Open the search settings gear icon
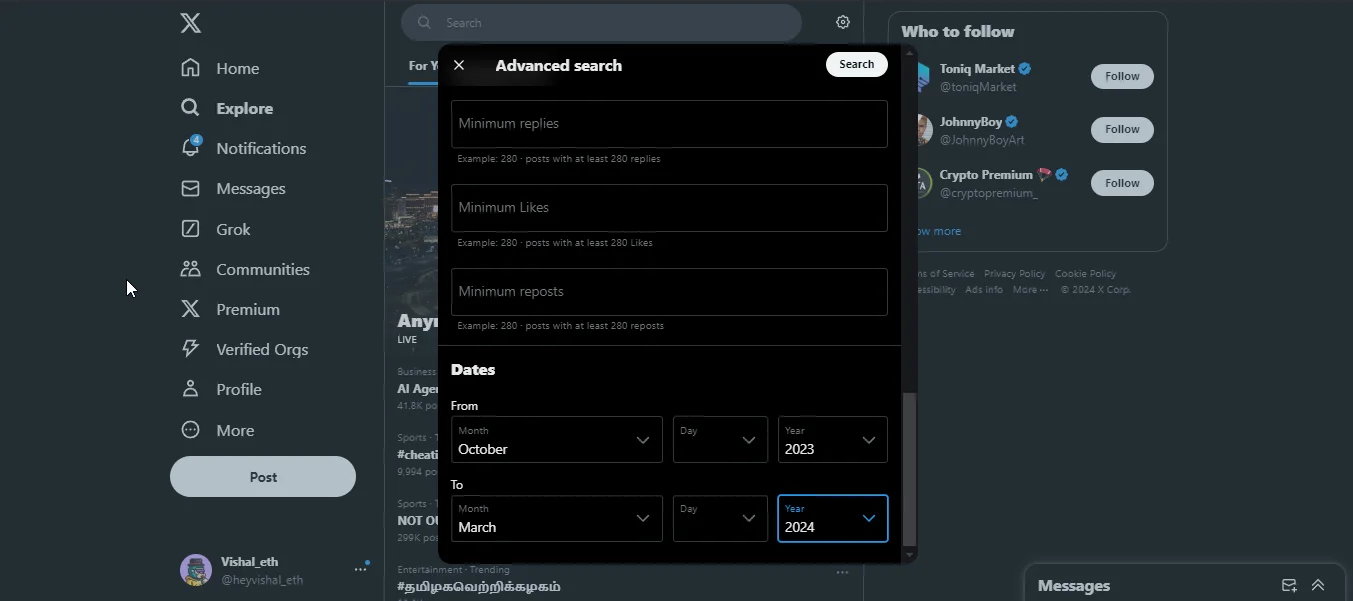This screenshot has width=1353, height=601. (842, 21)
